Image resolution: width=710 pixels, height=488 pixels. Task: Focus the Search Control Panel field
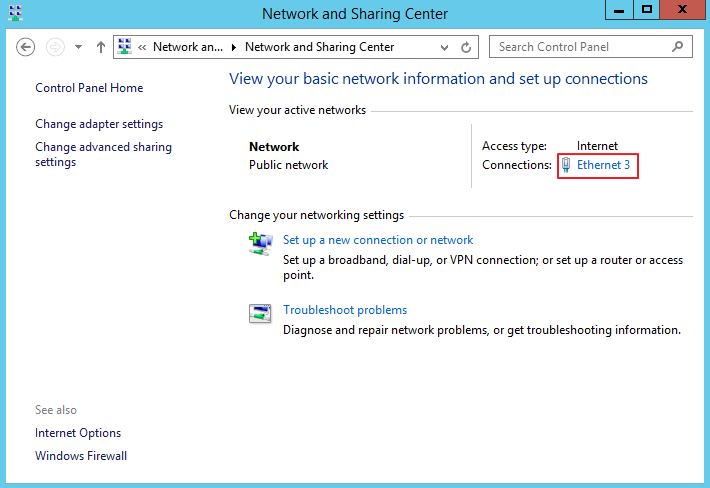[580, 47]
